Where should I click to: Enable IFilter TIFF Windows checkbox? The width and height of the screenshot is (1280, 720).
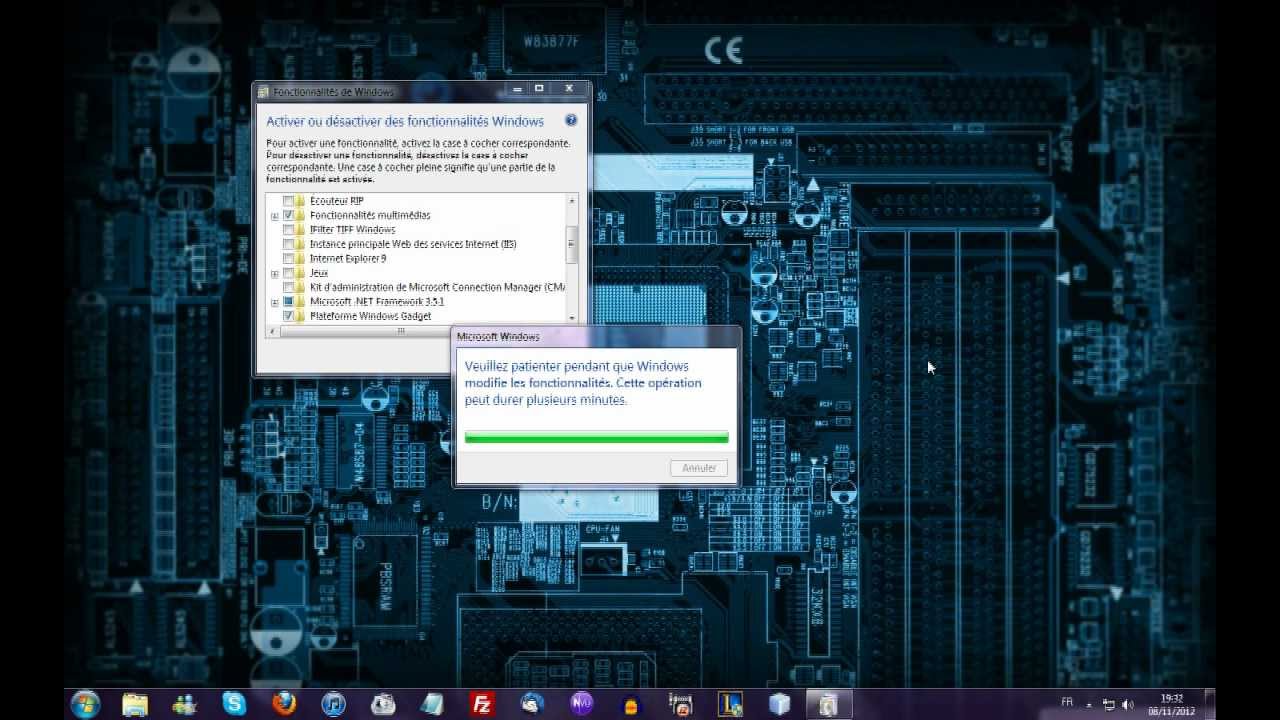[288, 230]
